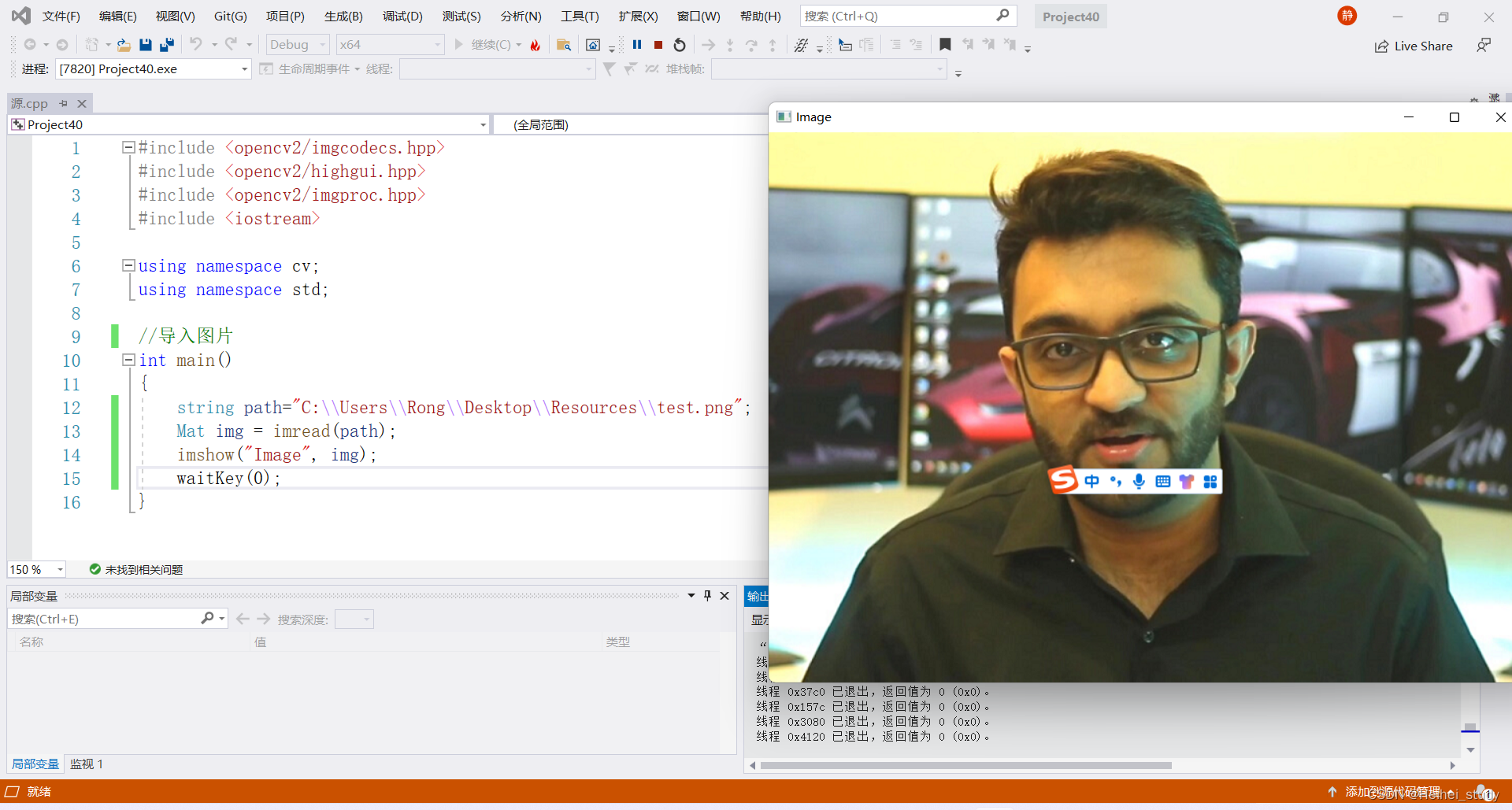Click the Save All icon
The image size is (1512, 810).
point(166,45)
